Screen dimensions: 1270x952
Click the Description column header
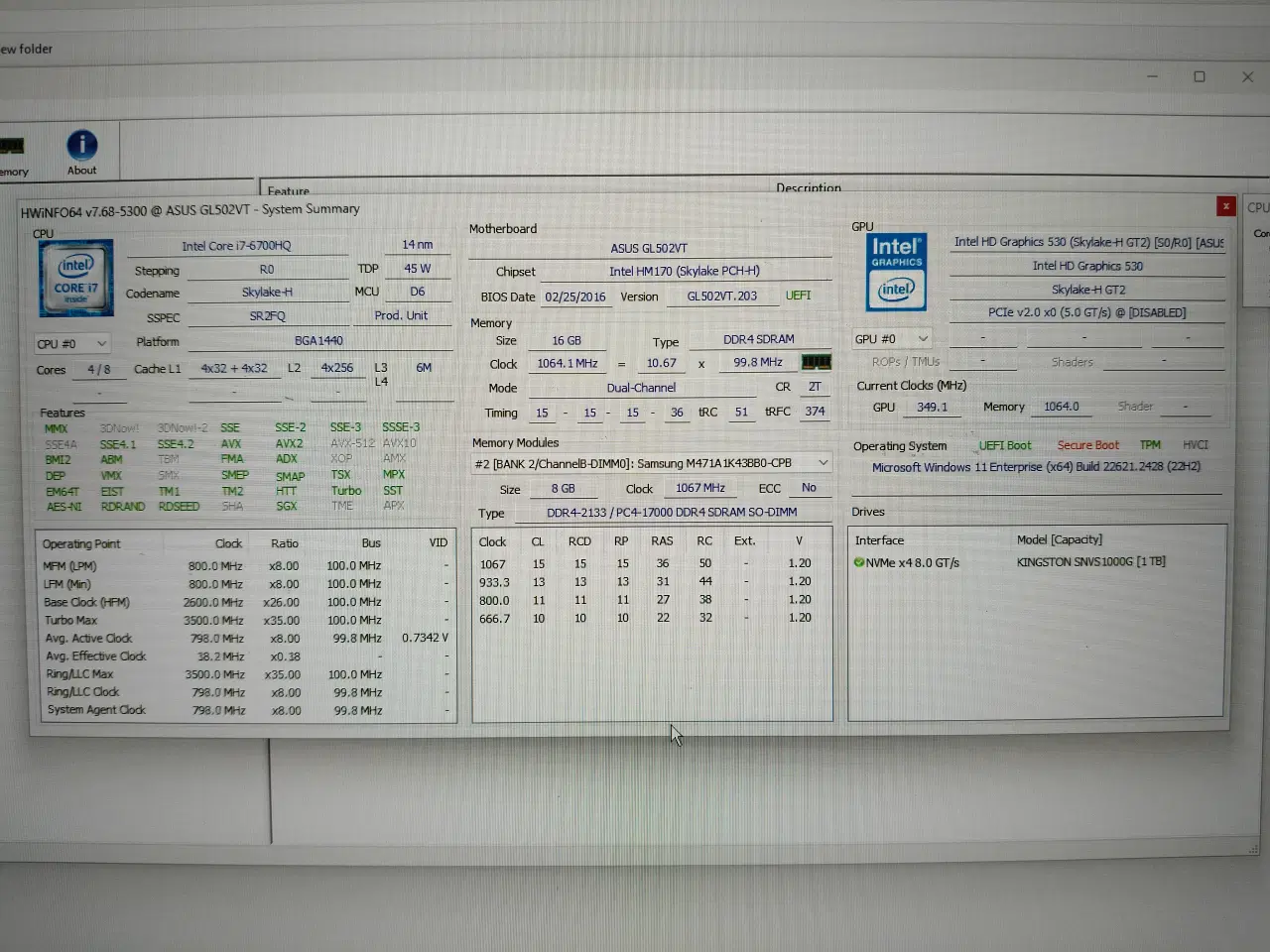(809, 187)
